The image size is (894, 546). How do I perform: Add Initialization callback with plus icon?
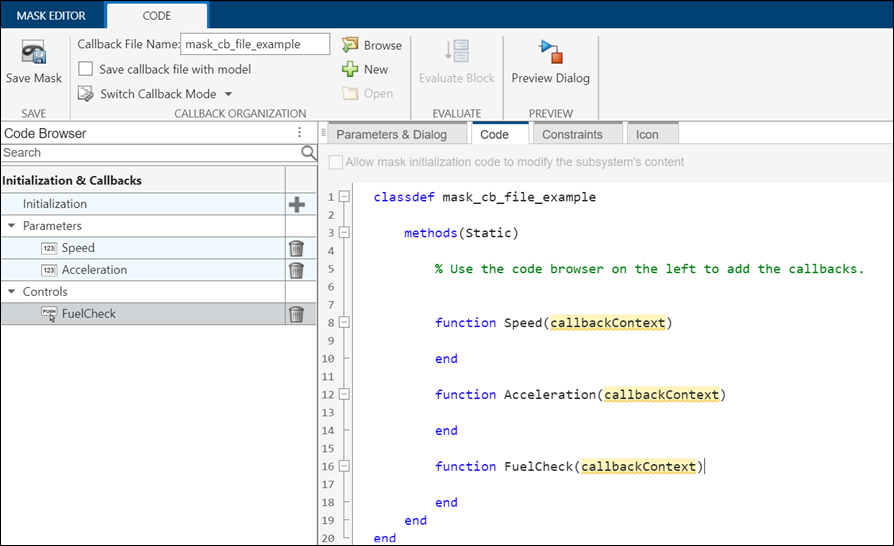click(x=296, y=205)
